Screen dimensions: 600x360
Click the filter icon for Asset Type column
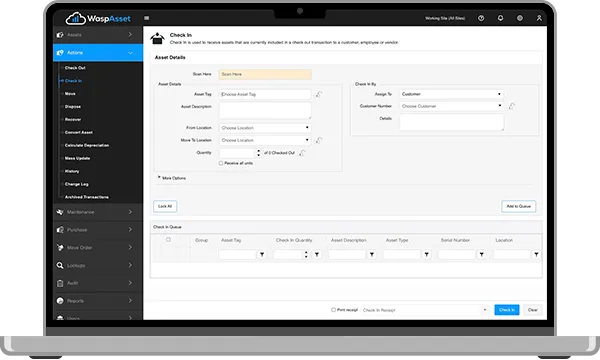426,254
